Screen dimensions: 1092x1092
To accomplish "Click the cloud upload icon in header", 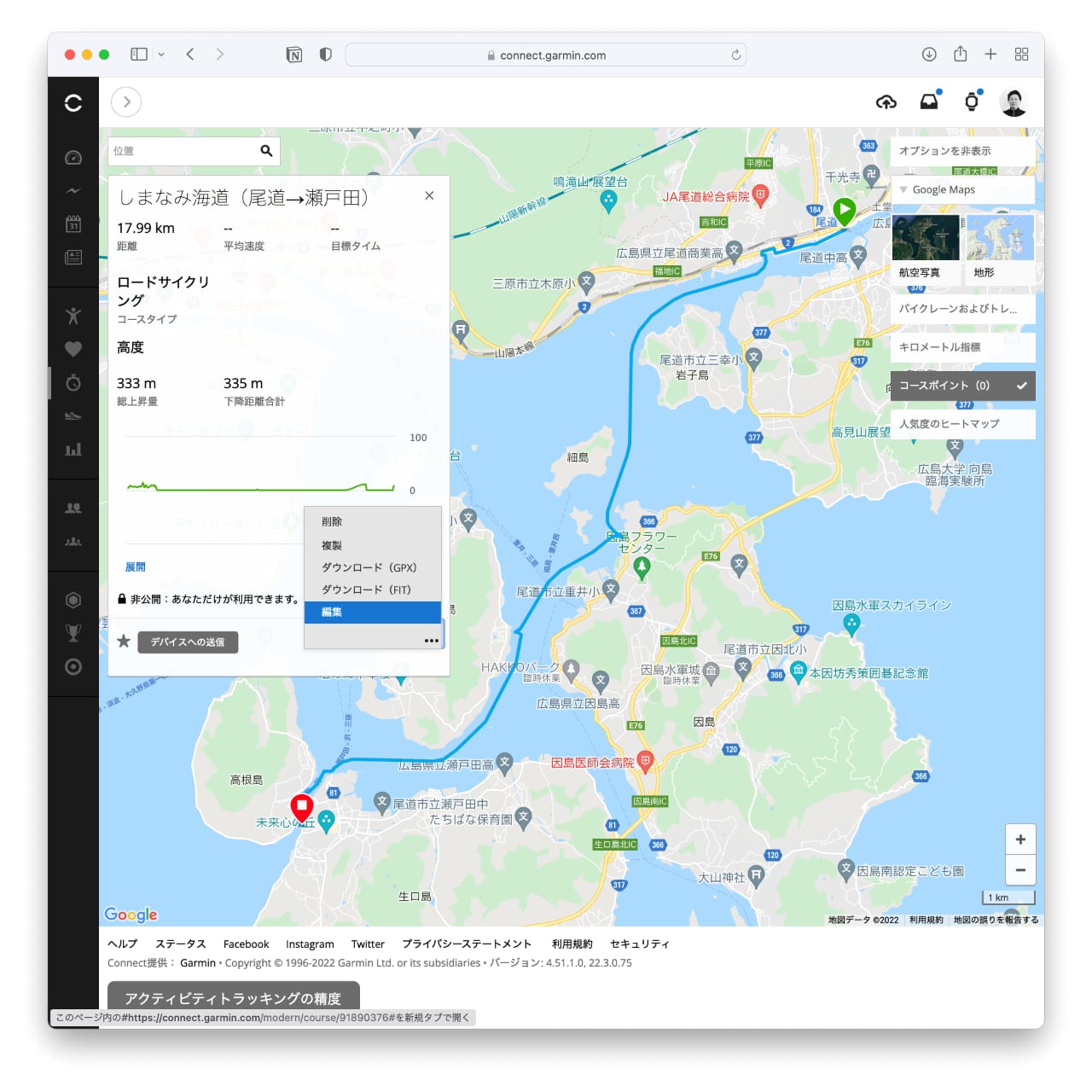I will (886, 102).
